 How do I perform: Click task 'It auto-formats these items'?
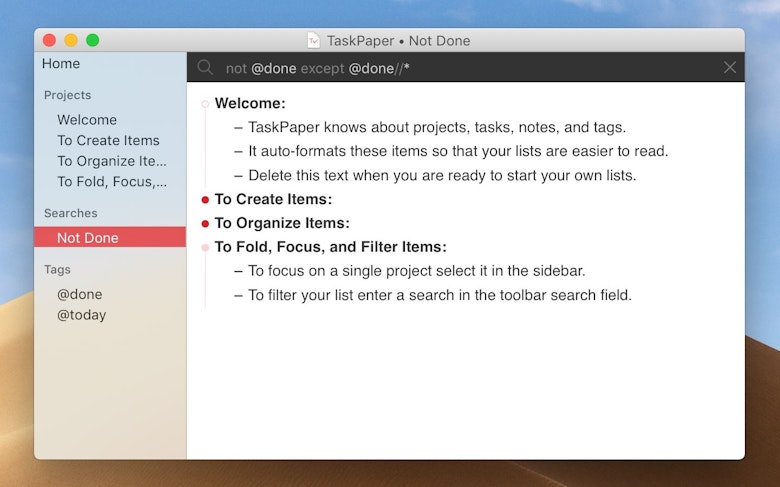click(x=458, y=151)
